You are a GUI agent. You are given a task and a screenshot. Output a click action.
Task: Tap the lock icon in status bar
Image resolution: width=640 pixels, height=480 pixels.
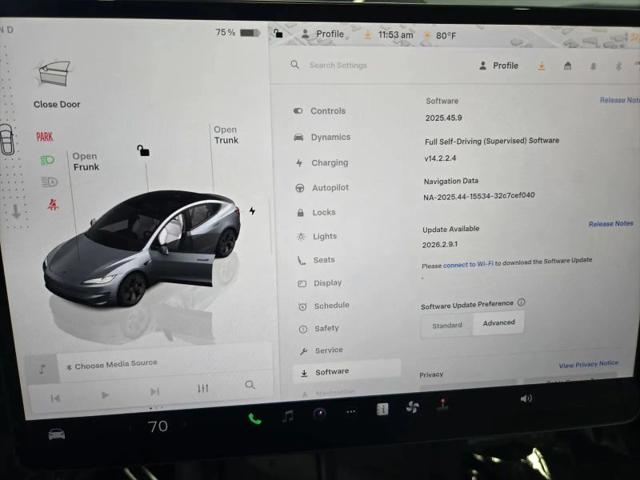tap(278, 33)
